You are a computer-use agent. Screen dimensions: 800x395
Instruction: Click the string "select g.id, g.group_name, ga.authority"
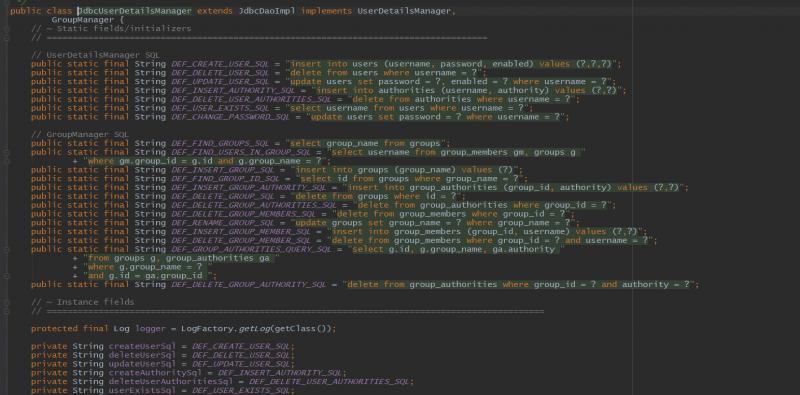click(x=454, y=249)
